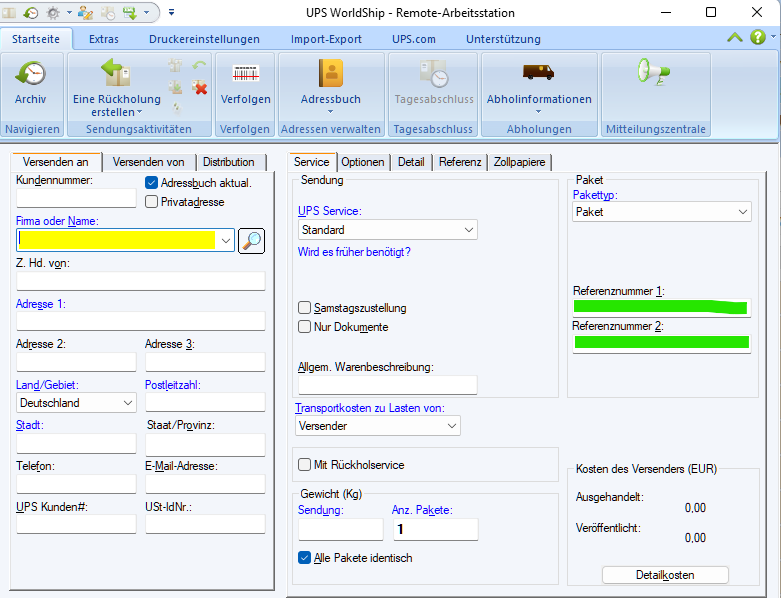781x598 pixels.
Task: Click the Kundennummer input field
Action: point(76,198)
